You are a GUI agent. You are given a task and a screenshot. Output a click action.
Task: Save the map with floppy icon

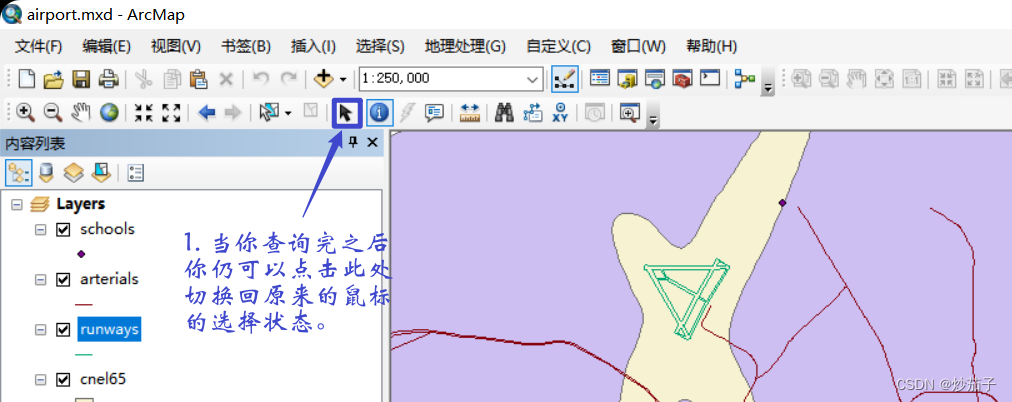[x=81, y=79]
